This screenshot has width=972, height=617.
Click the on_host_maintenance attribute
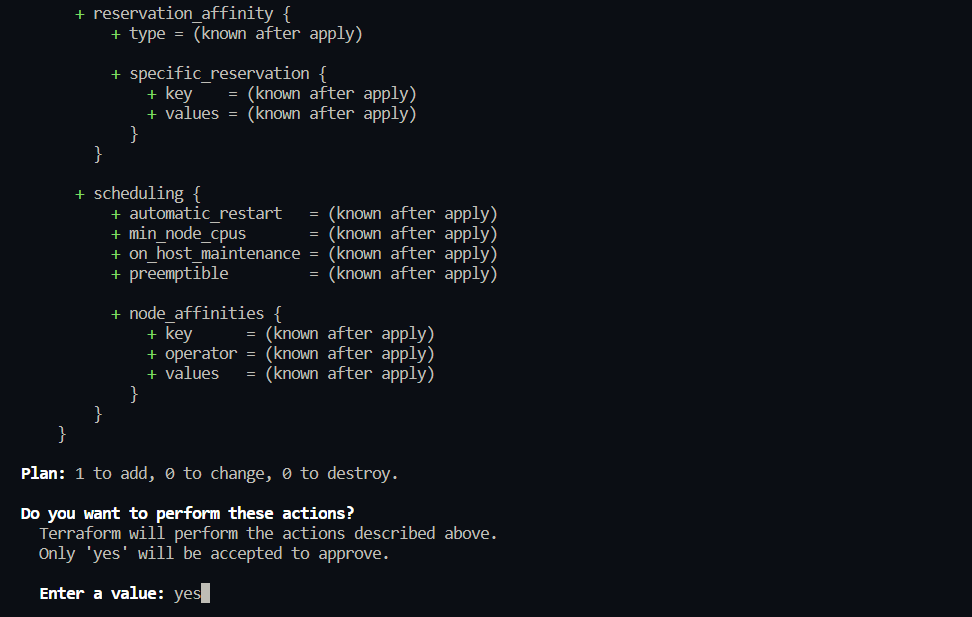214,253
